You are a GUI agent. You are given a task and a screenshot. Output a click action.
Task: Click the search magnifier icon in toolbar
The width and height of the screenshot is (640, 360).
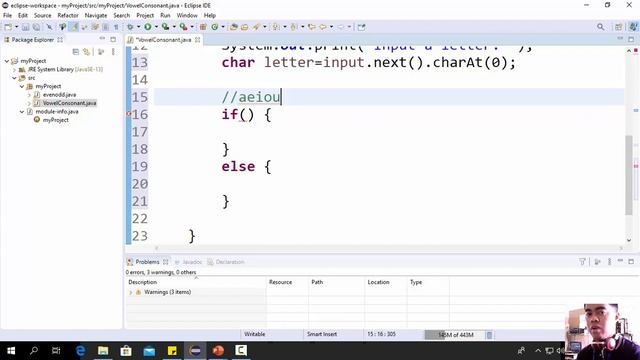pyautogui.click(x=600, y=27)
